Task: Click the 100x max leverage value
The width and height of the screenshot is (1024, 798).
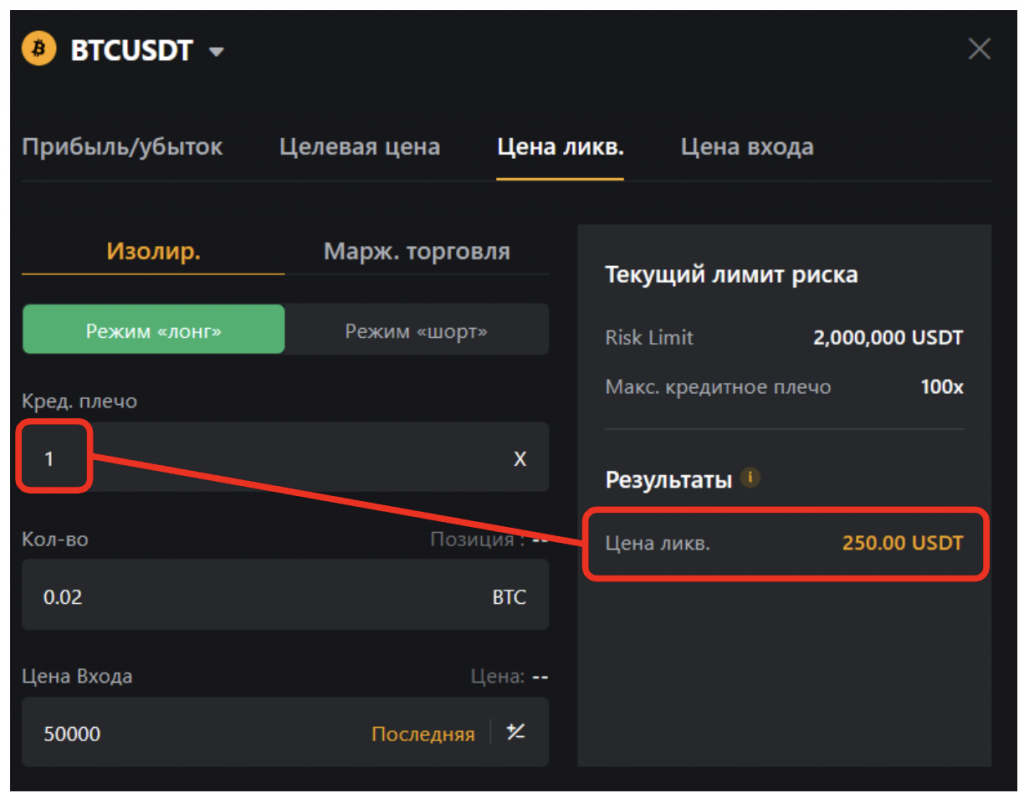Action: pos(942,387)
